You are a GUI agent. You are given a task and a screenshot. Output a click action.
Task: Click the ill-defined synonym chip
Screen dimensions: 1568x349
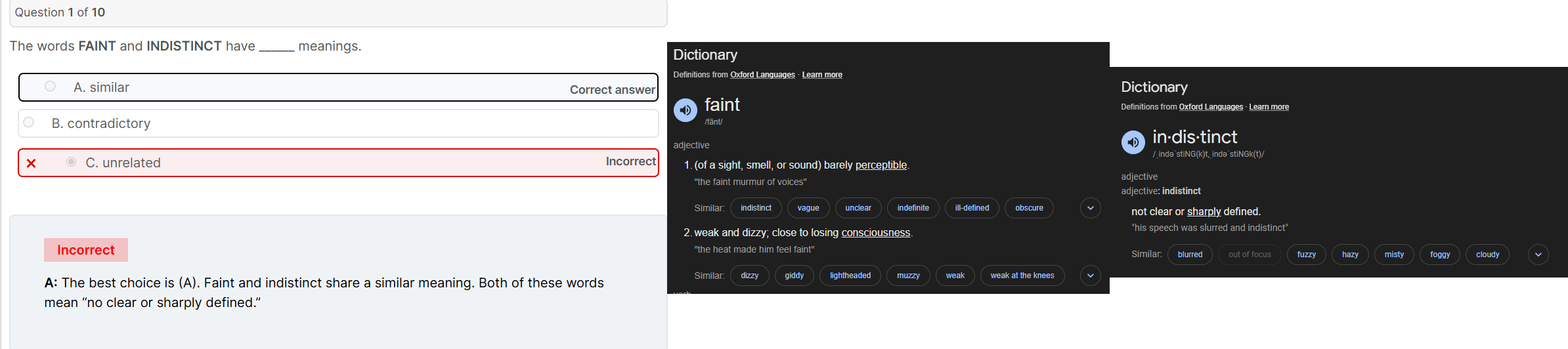pyautogui.click(x=972, y=208)
